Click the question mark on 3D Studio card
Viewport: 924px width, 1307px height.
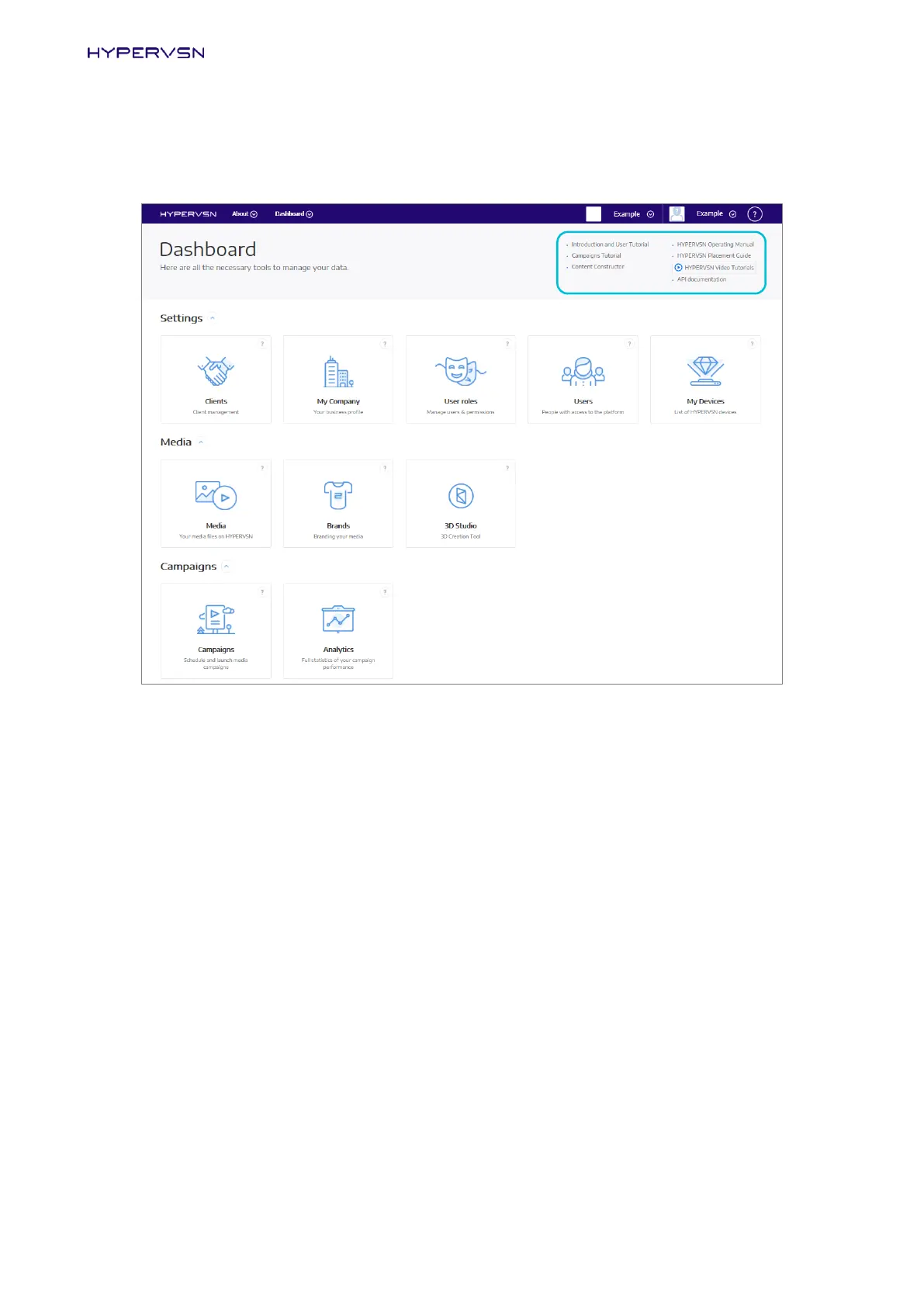(507, 468)
